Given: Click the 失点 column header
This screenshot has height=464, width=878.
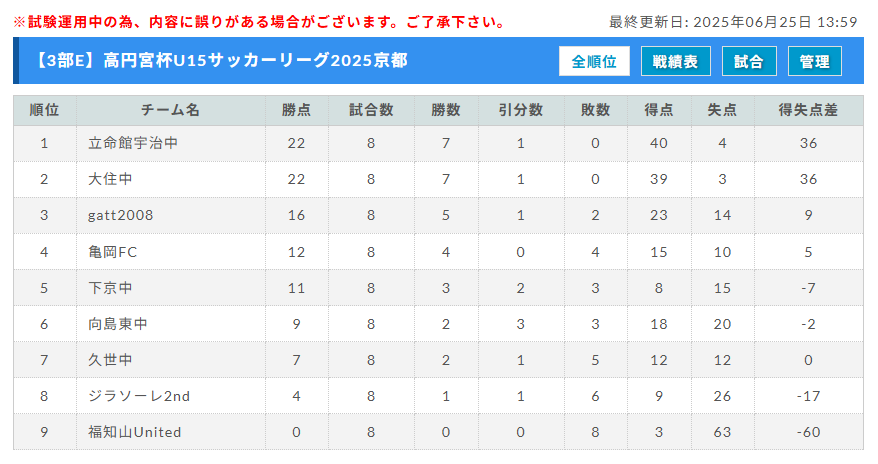Looking at the screenshot, I should coord(722,110).
